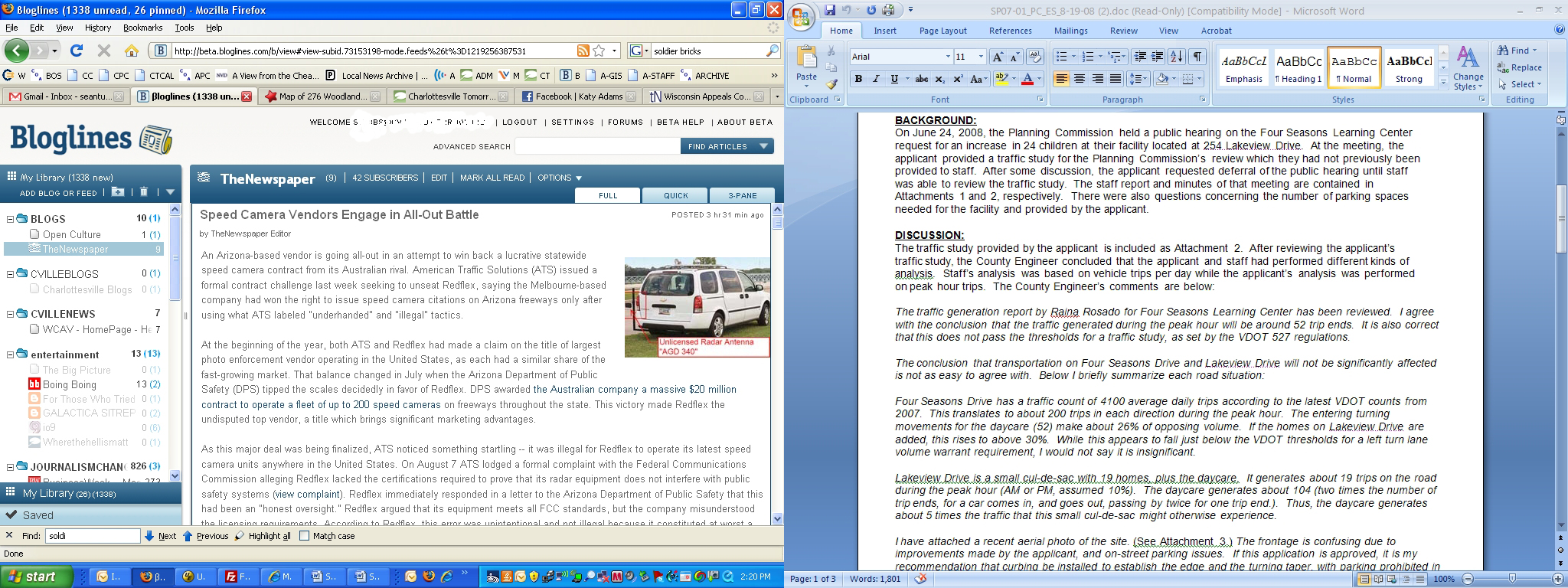Click the Next button in find bar
1568x588 pixels.
[x=160, y=536]
